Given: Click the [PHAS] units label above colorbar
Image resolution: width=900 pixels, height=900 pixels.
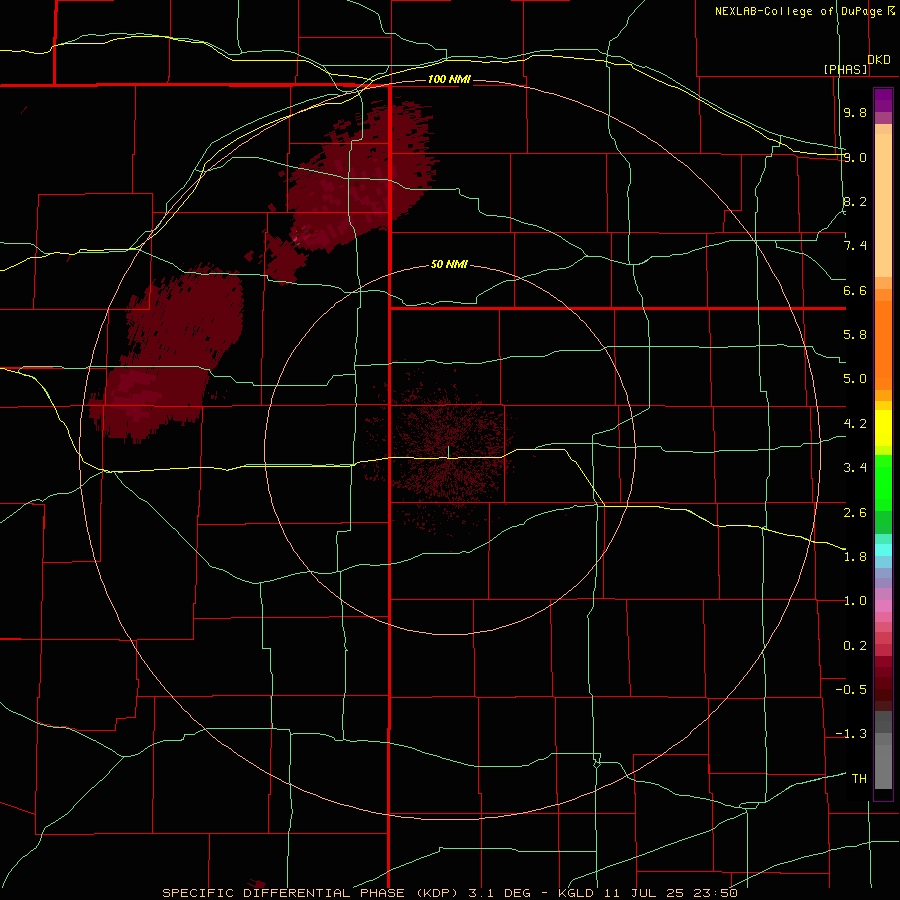Looking at the screenshot, I should pyautogui.click(x=845, y=69).
